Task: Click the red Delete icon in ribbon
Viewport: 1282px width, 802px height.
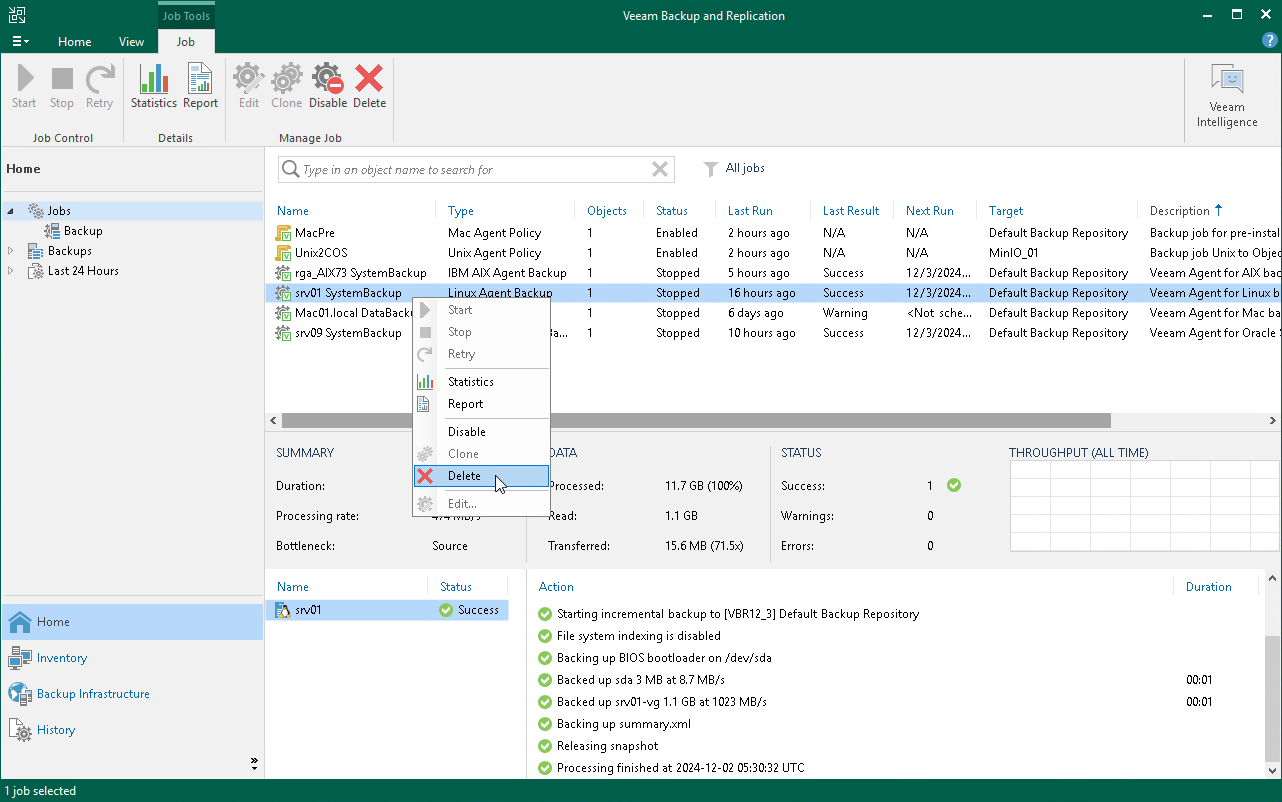Action: point(369,86)
